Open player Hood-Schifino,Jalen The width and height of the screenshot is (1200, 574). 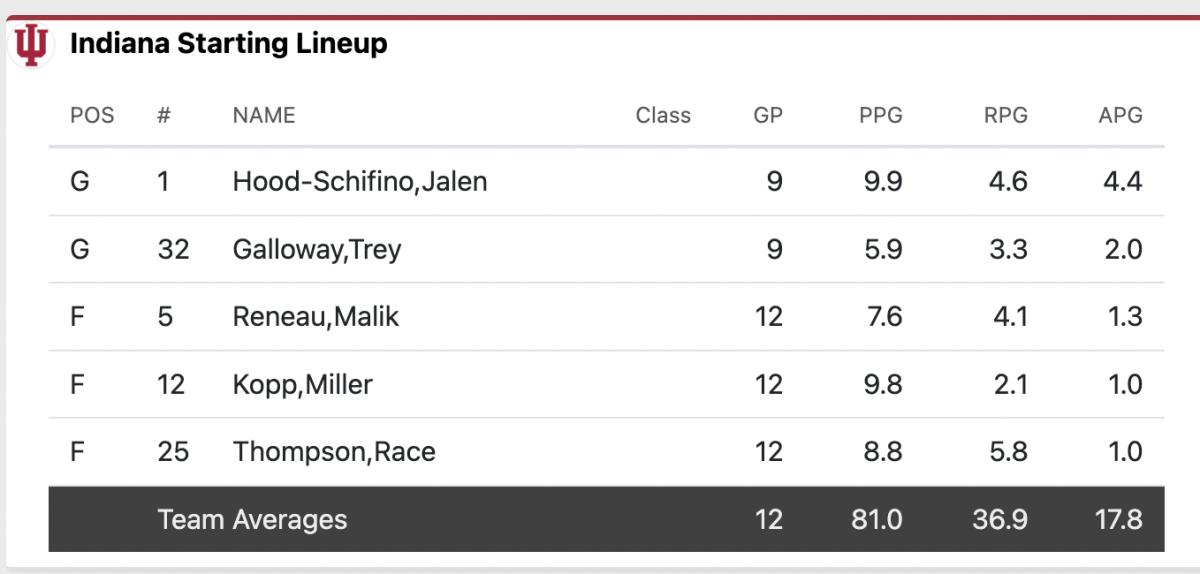click(x=360, y=182)
